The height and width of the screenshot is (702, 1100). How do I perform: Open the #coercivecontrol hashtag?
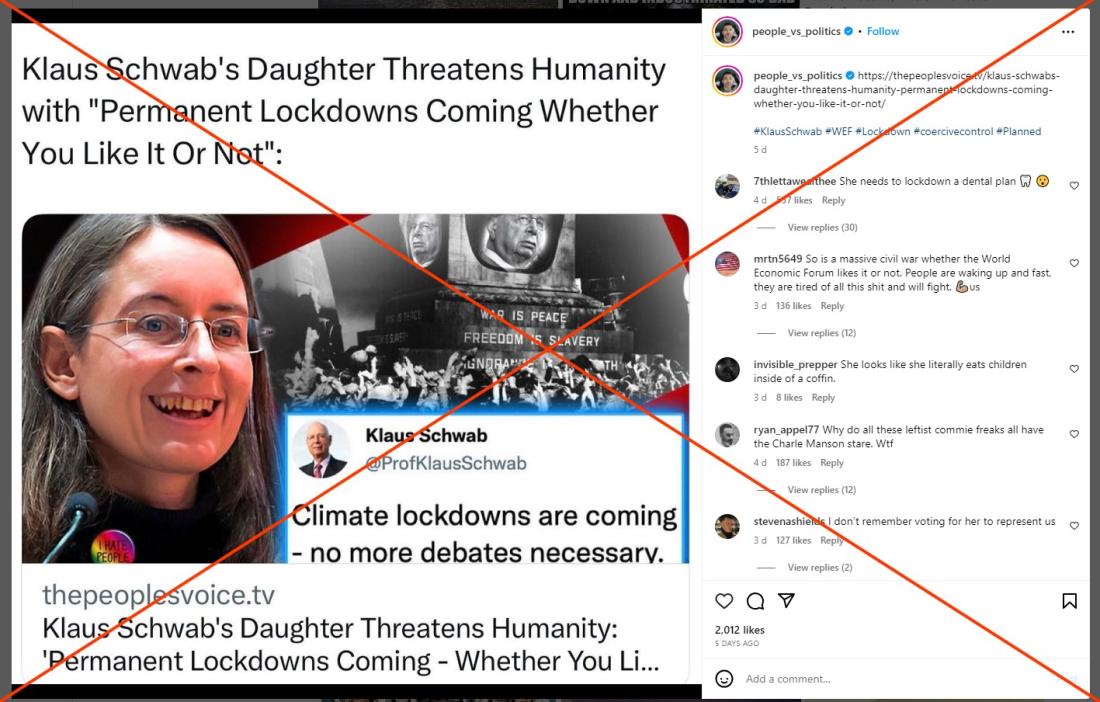tap(953, 131)
